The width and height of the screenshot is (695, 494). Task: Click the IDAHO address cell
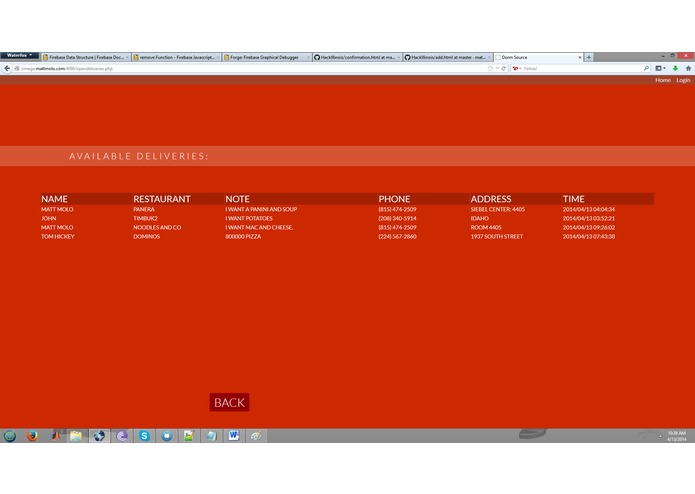point(480,218)
